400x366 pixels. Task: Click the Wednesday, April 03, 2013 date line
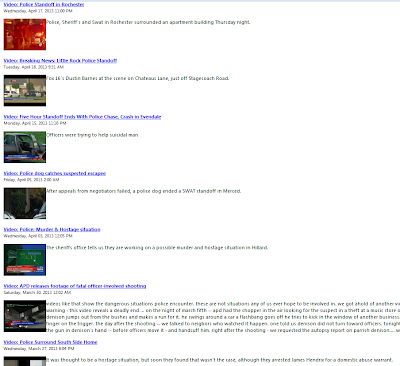coord(38,236)
